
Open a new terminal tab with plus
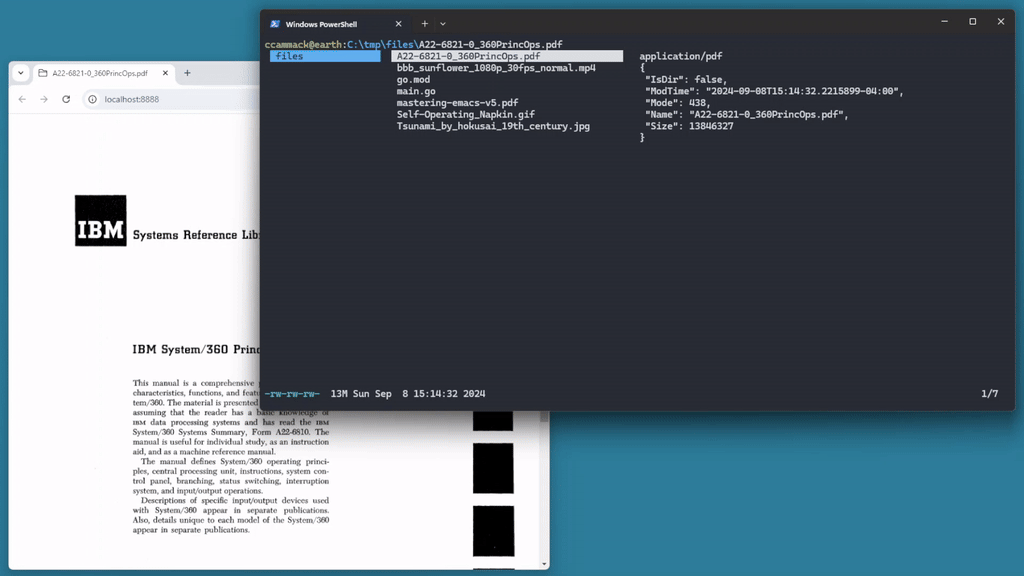tap(424, 24)
